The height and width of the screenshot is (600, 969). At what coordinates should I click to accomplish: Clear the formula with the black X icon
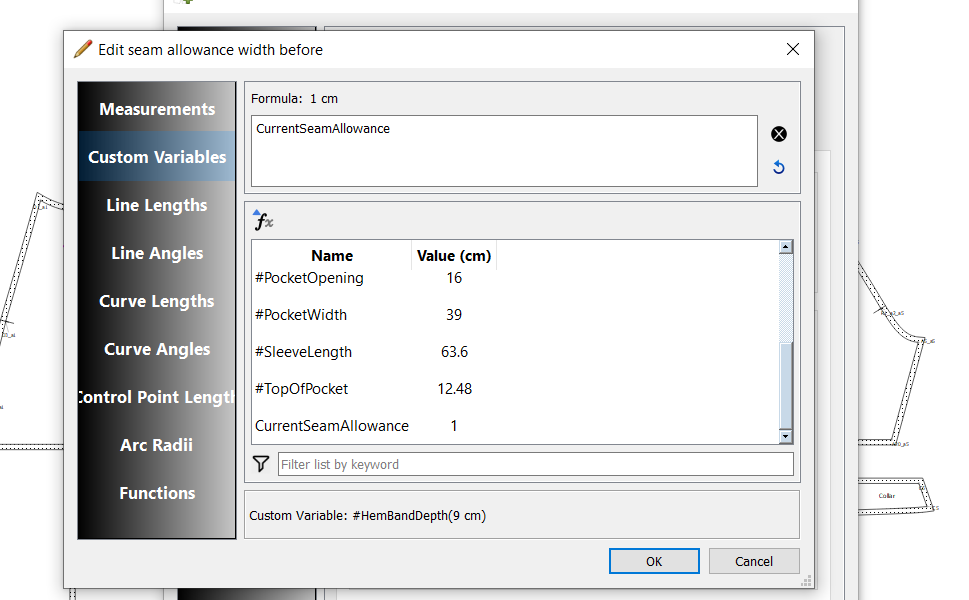779,134
